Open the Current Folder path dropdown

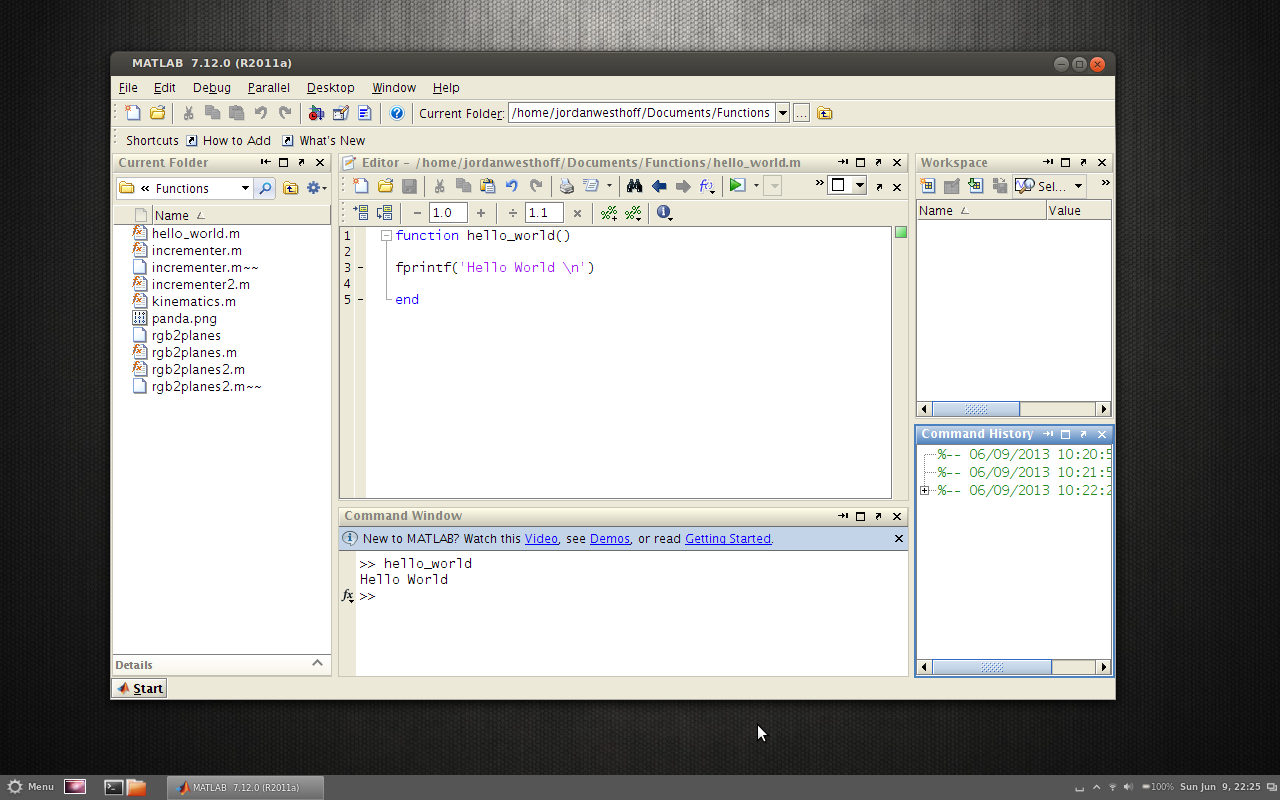(x=783, y=113)
